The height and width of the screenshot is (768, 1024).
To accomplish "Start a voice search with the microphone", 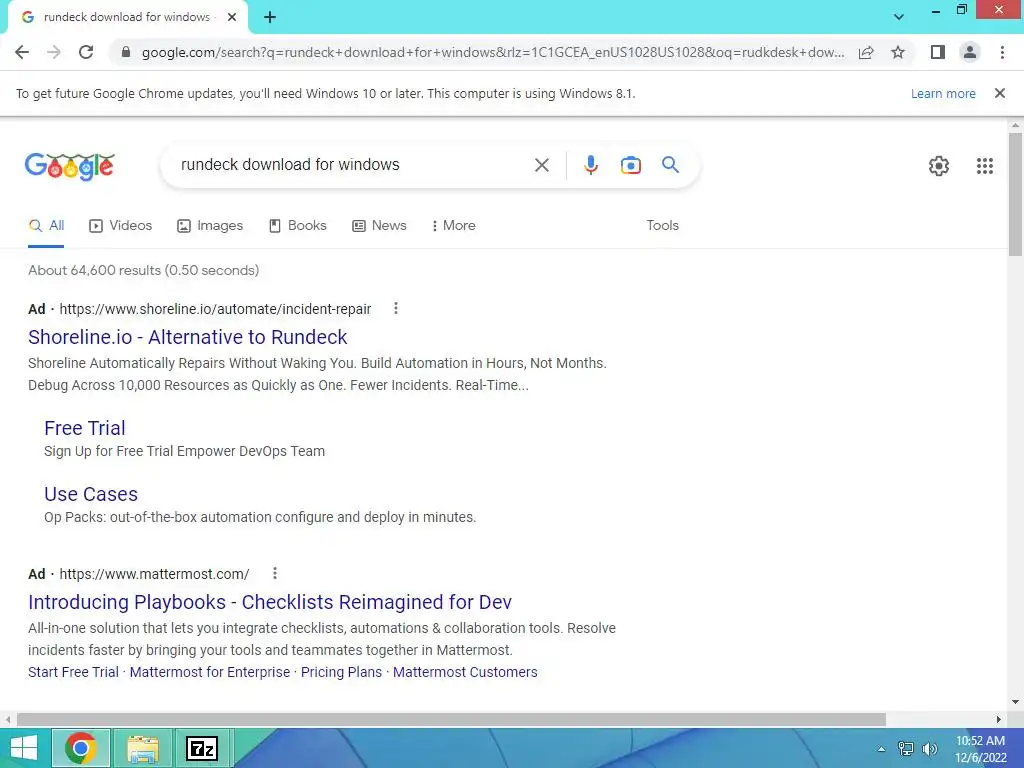I will (x=590, y=165).
